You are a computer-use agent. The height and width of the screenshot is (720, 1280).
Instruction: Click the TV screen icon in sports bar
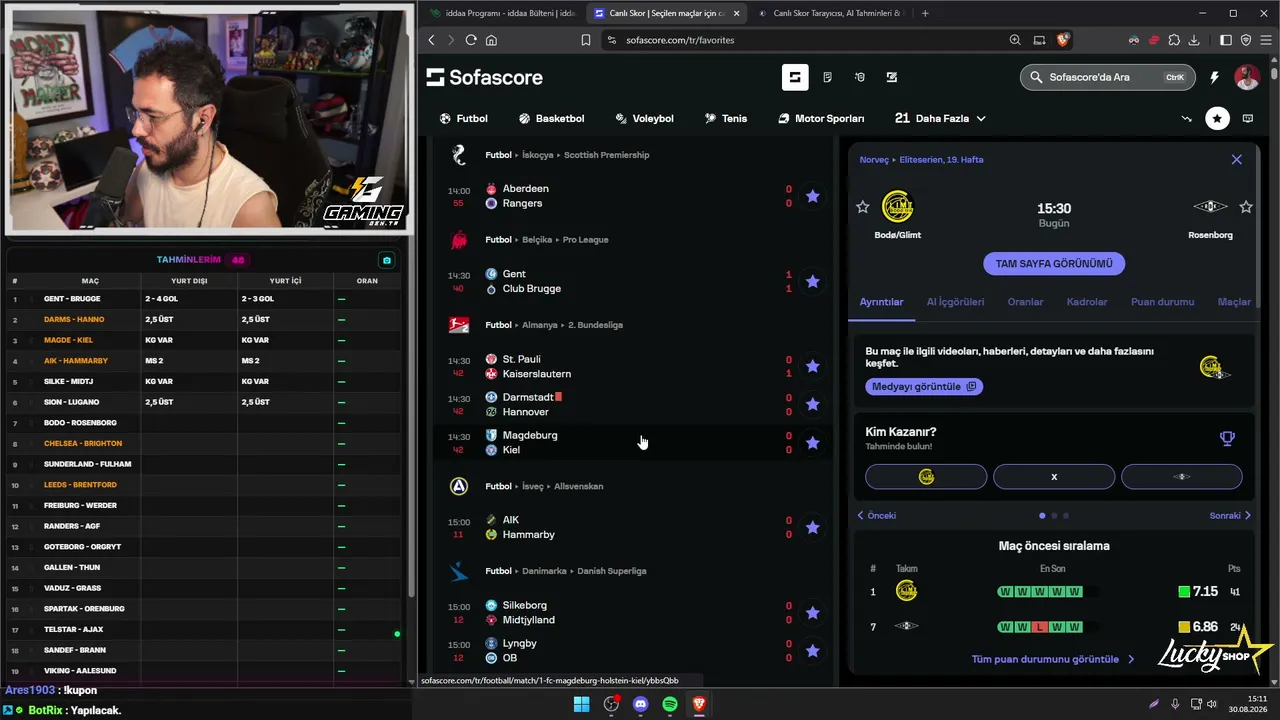click(1247, 118)
